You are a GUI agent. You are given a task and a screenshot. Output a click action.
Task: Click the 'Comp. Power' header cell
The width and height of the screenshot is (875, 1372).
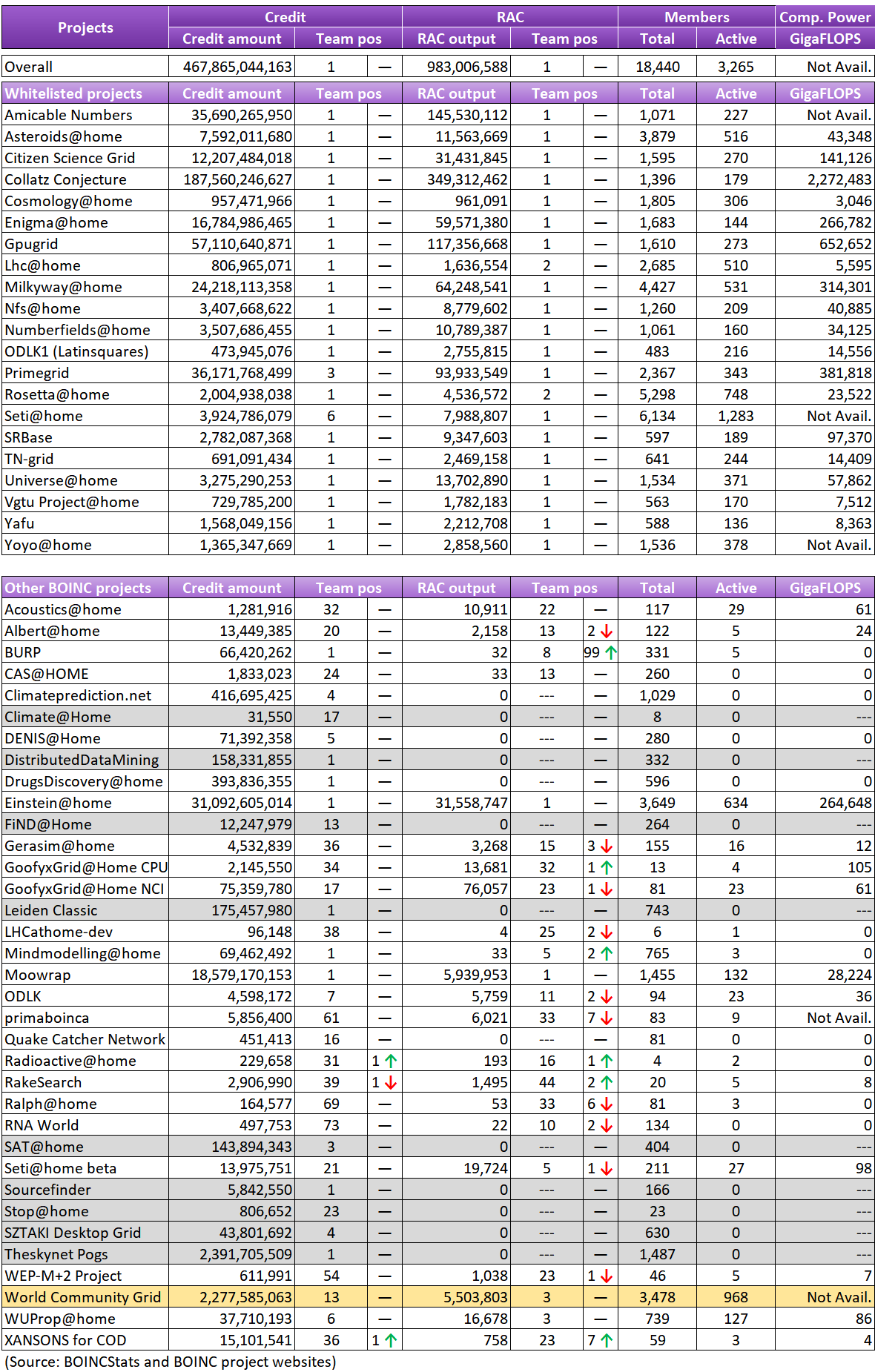825,17
